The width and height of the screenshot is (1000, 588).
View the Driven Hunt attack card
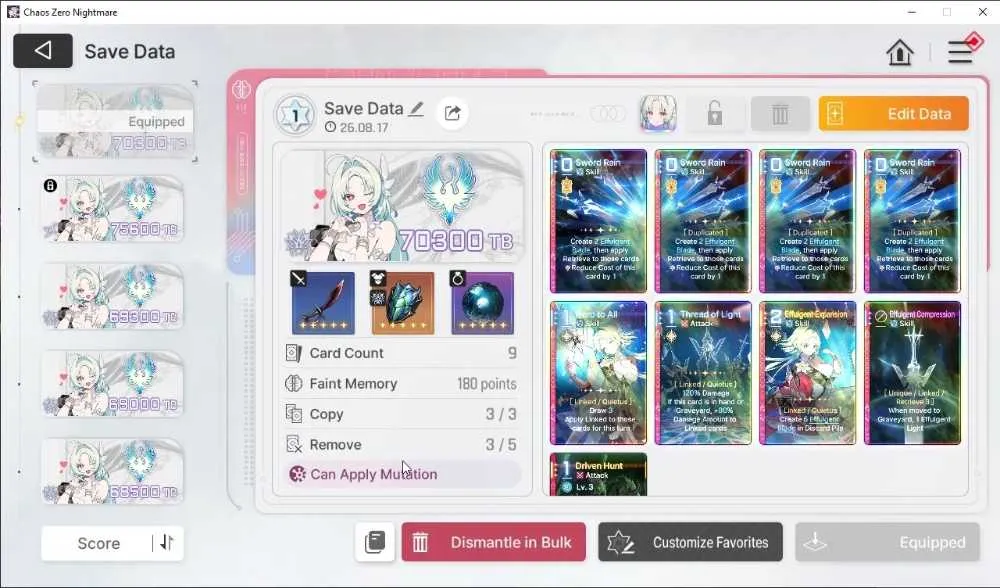[598, 474]
